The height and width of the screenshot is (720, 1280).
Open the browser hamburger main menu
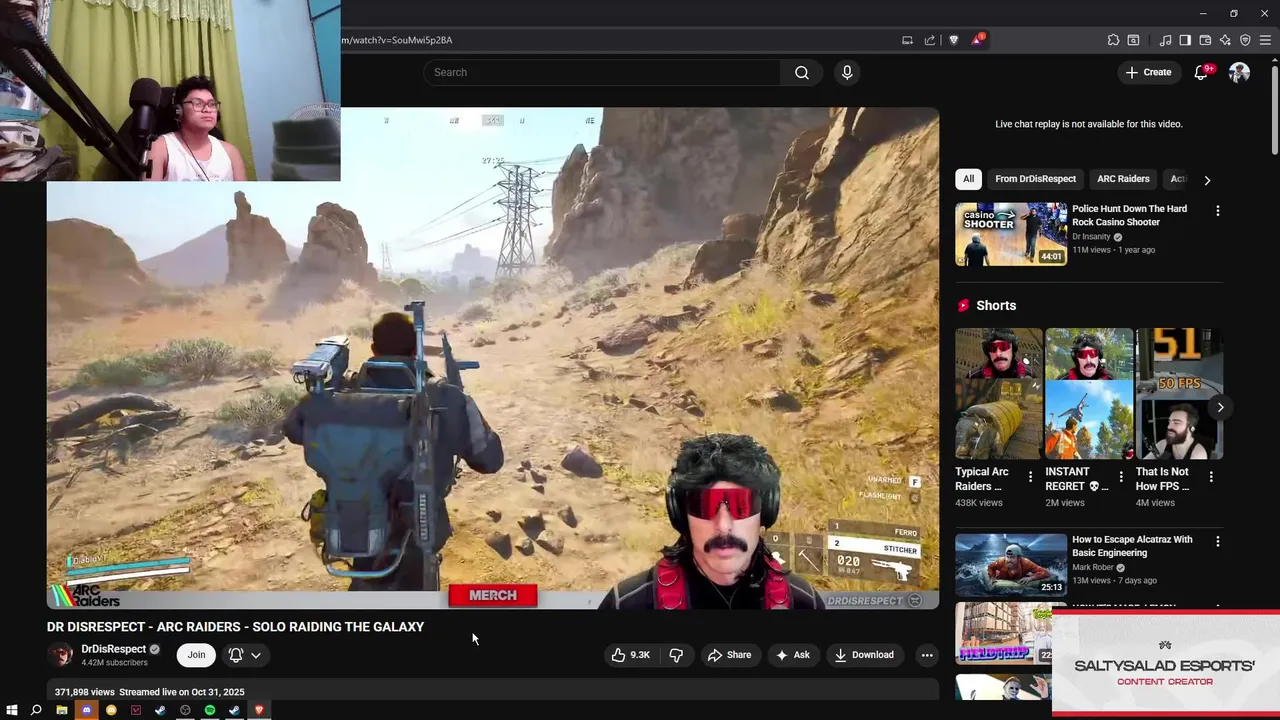(x=1265, y=40)
